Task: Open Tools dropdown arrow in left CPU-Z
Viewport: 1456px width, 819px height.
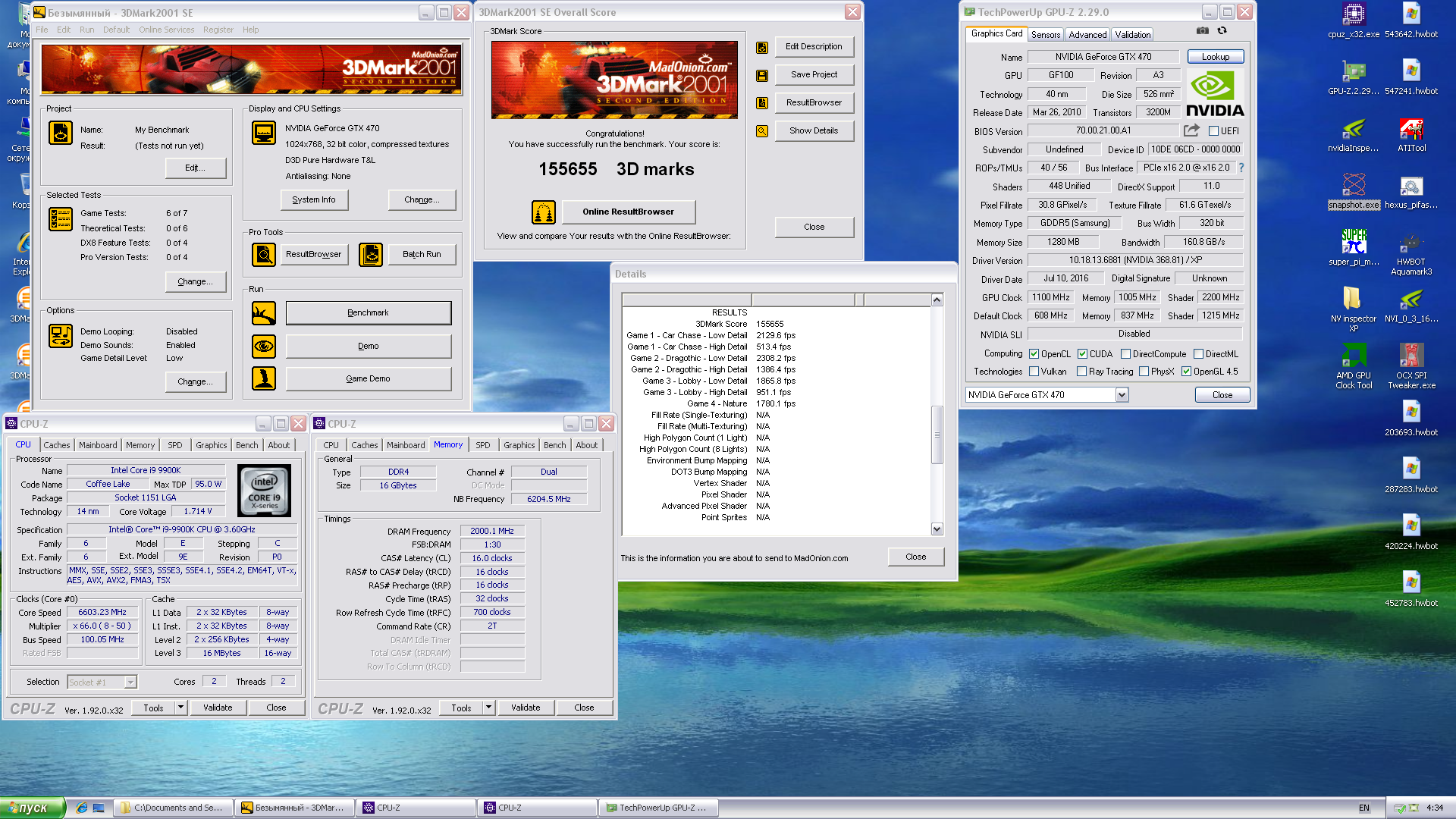Action: click(x=180, y=708)
